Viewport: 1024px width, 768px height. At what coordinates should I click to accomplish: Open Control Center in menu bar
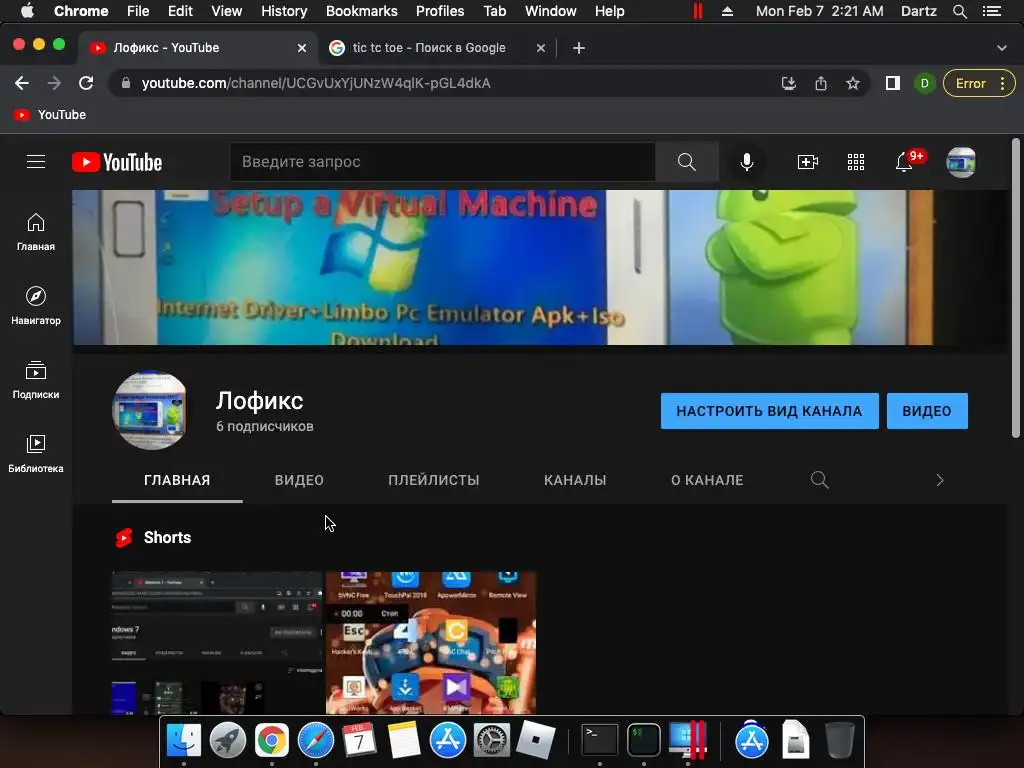[992, 11]
